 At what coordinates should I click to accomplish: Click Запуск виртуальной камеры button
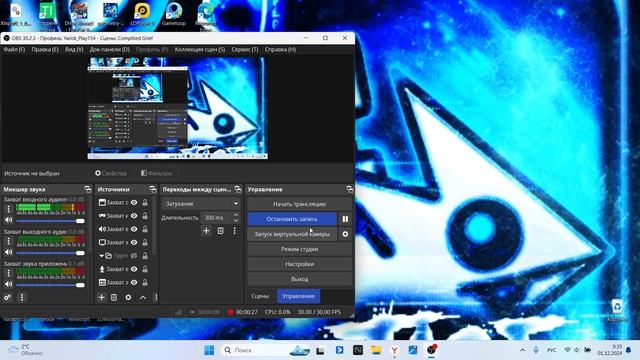(292, 234)
